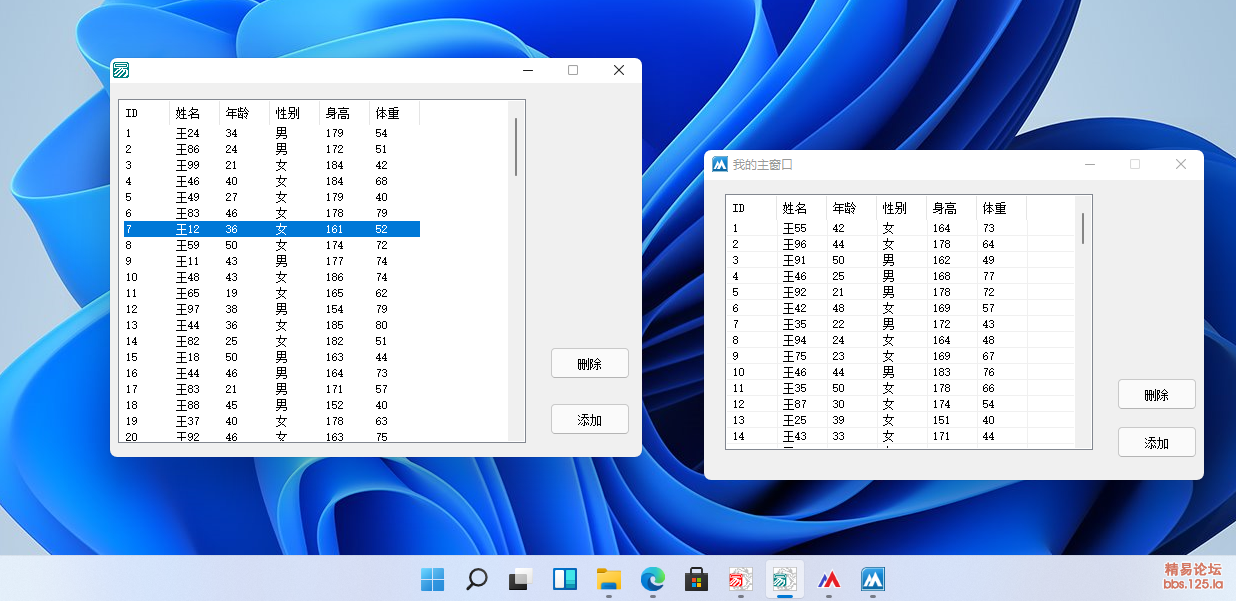Select row 王94 in 我的主窗口

point(877,340)
